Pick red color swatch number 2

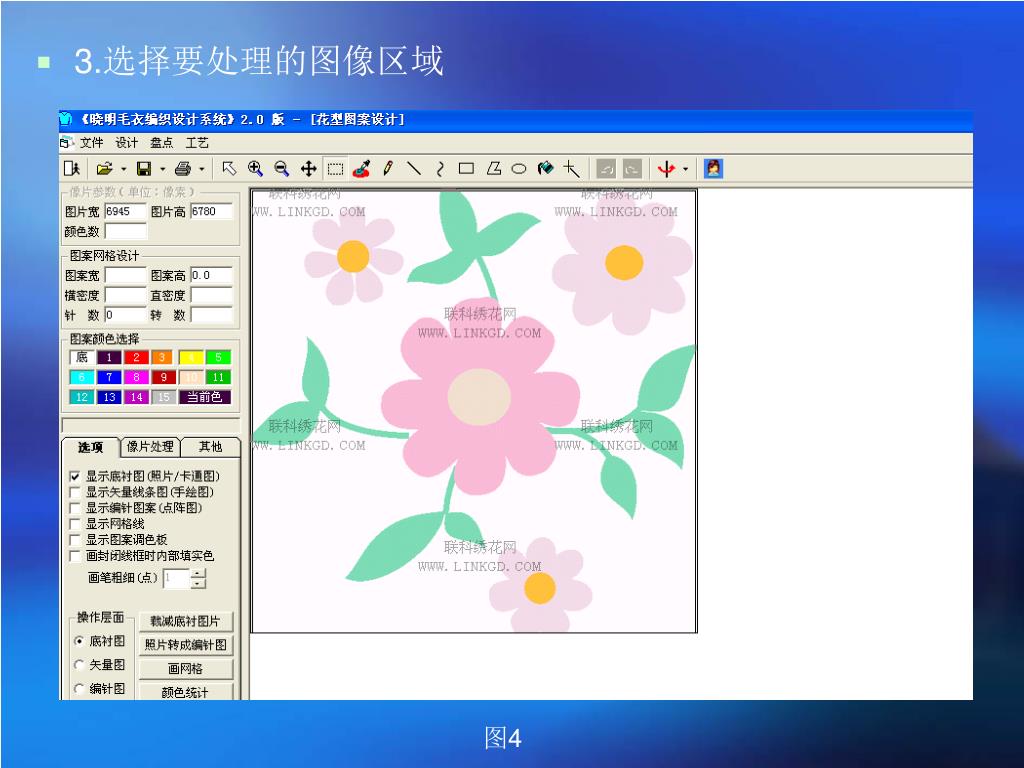click(136, 357)
